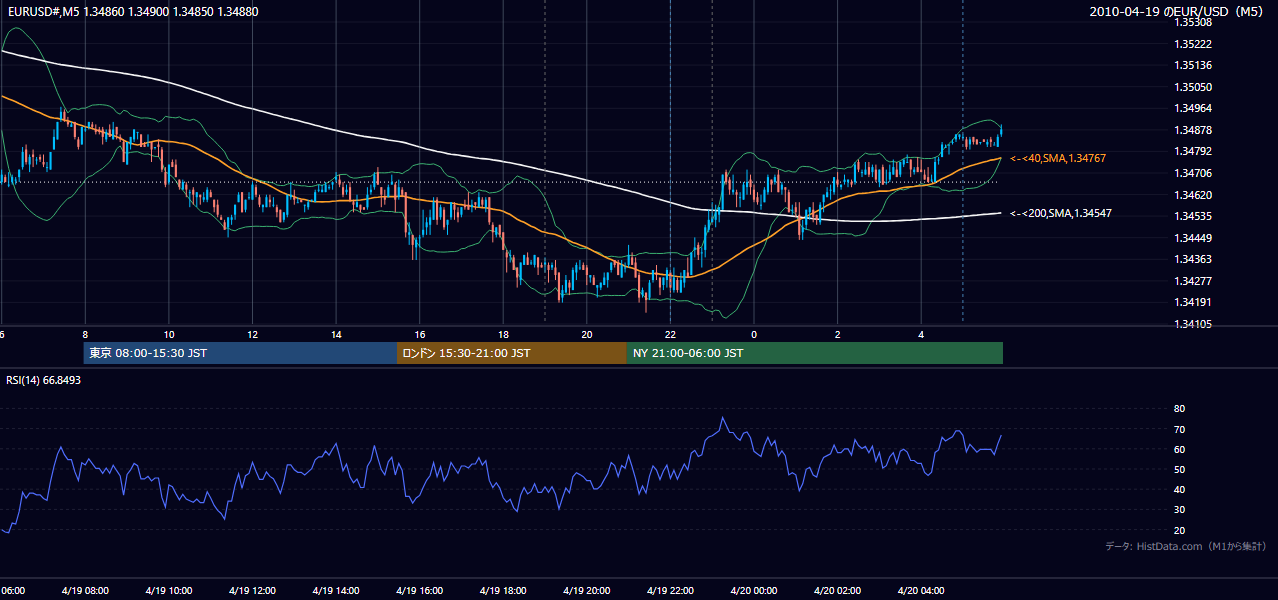Click price level 1.35136 on axis

[1192, 66]
